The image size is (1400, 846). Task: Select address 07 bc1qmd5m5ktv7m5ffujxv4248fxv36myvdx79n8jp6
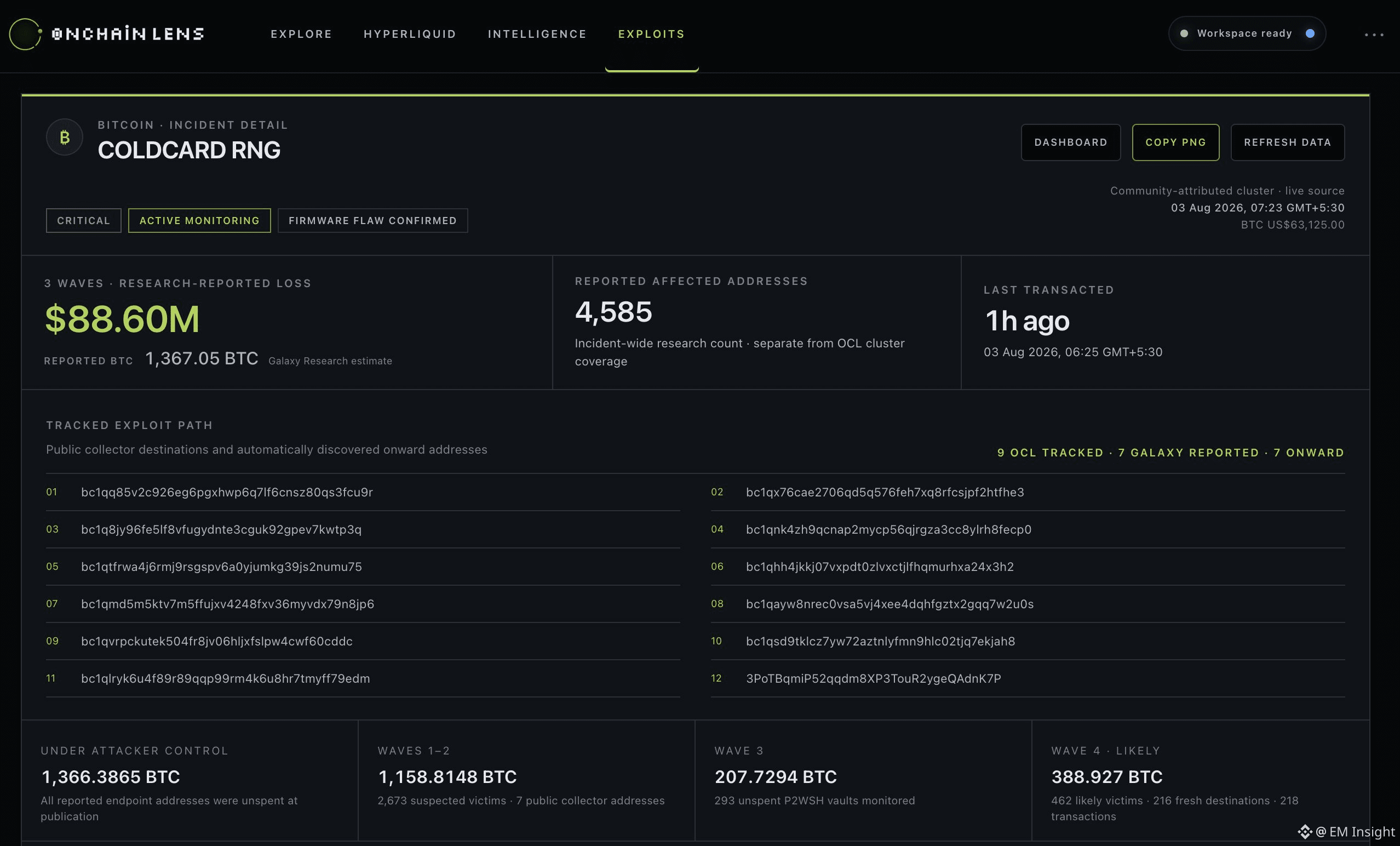coord(363,604)
